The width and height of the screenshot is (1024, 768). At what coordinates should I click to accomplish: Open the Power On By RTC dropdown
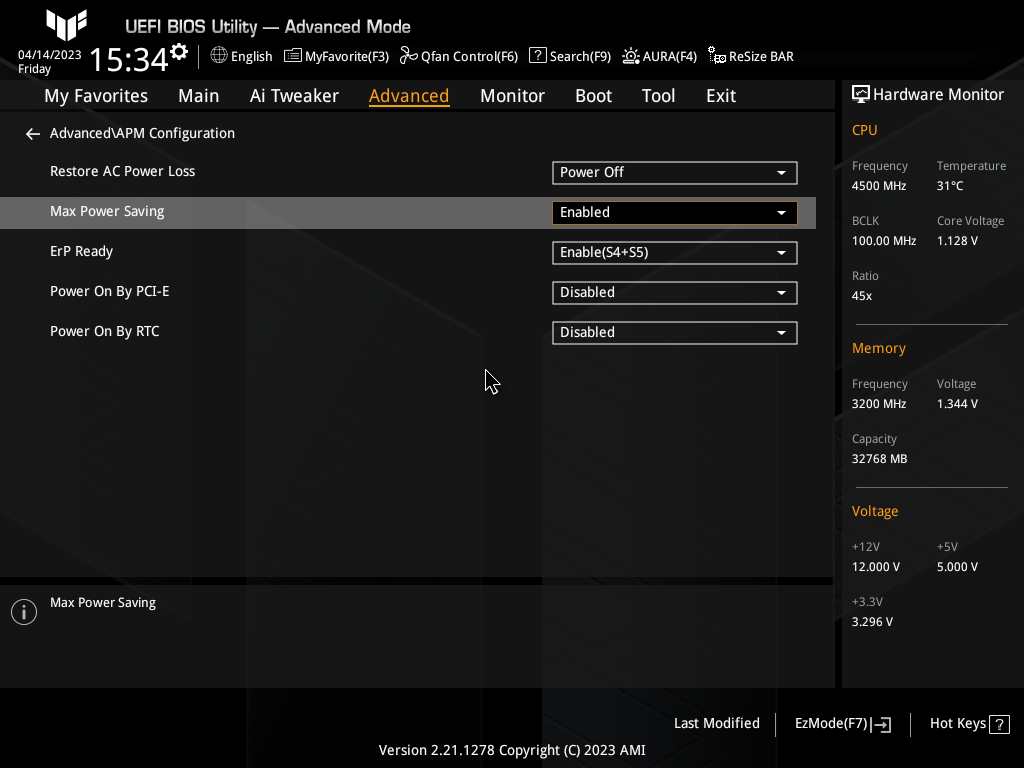tap(675, 332)
